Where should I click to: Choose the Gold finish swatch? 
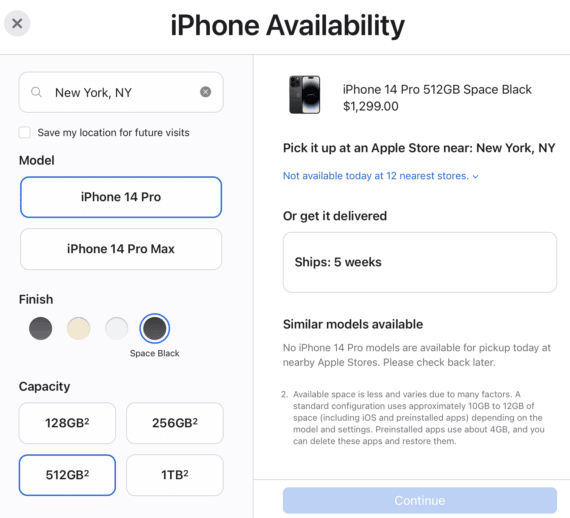point(79,328)
